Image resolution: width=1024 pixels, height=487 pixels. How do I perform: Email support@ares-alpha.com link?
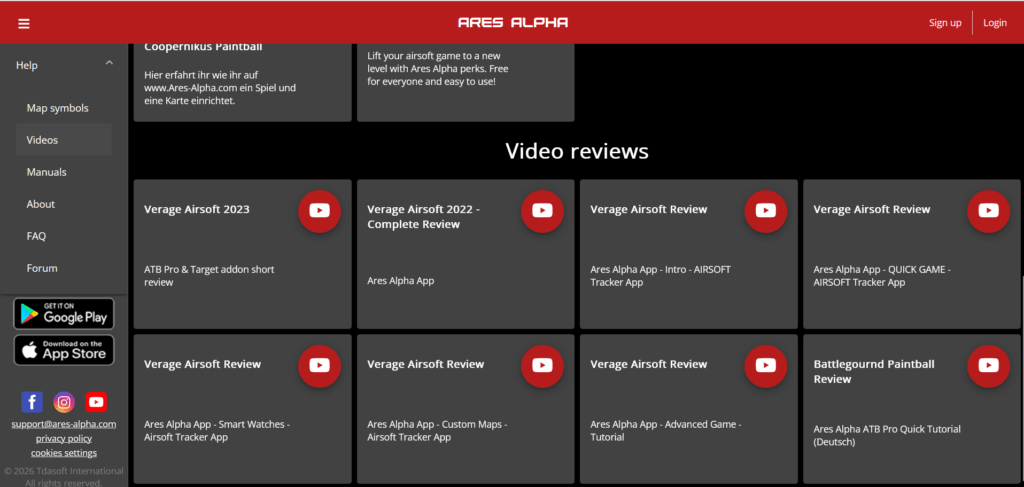(64, 424)
